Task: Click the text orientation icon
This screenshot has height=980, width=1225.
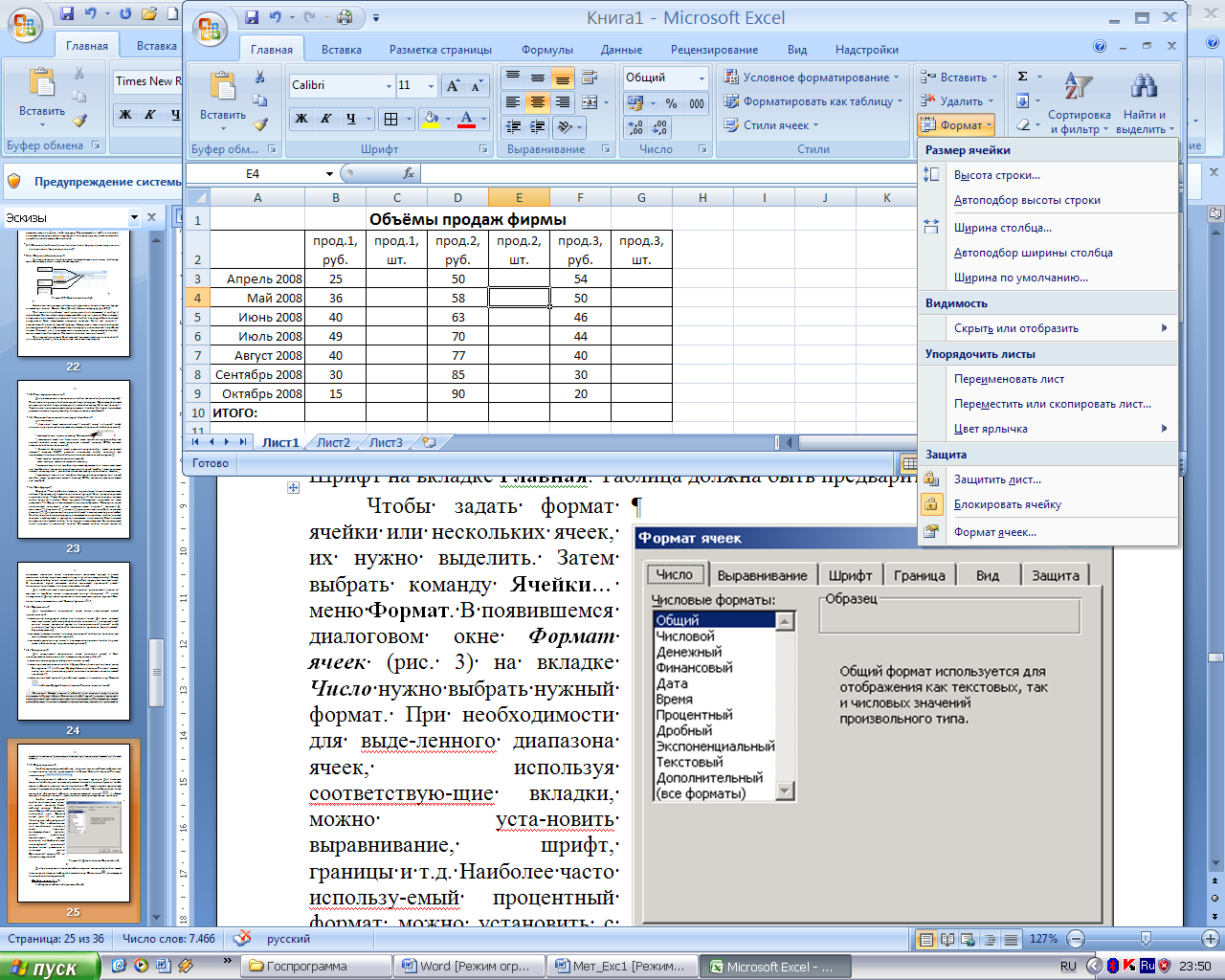Action: point(565,126)
